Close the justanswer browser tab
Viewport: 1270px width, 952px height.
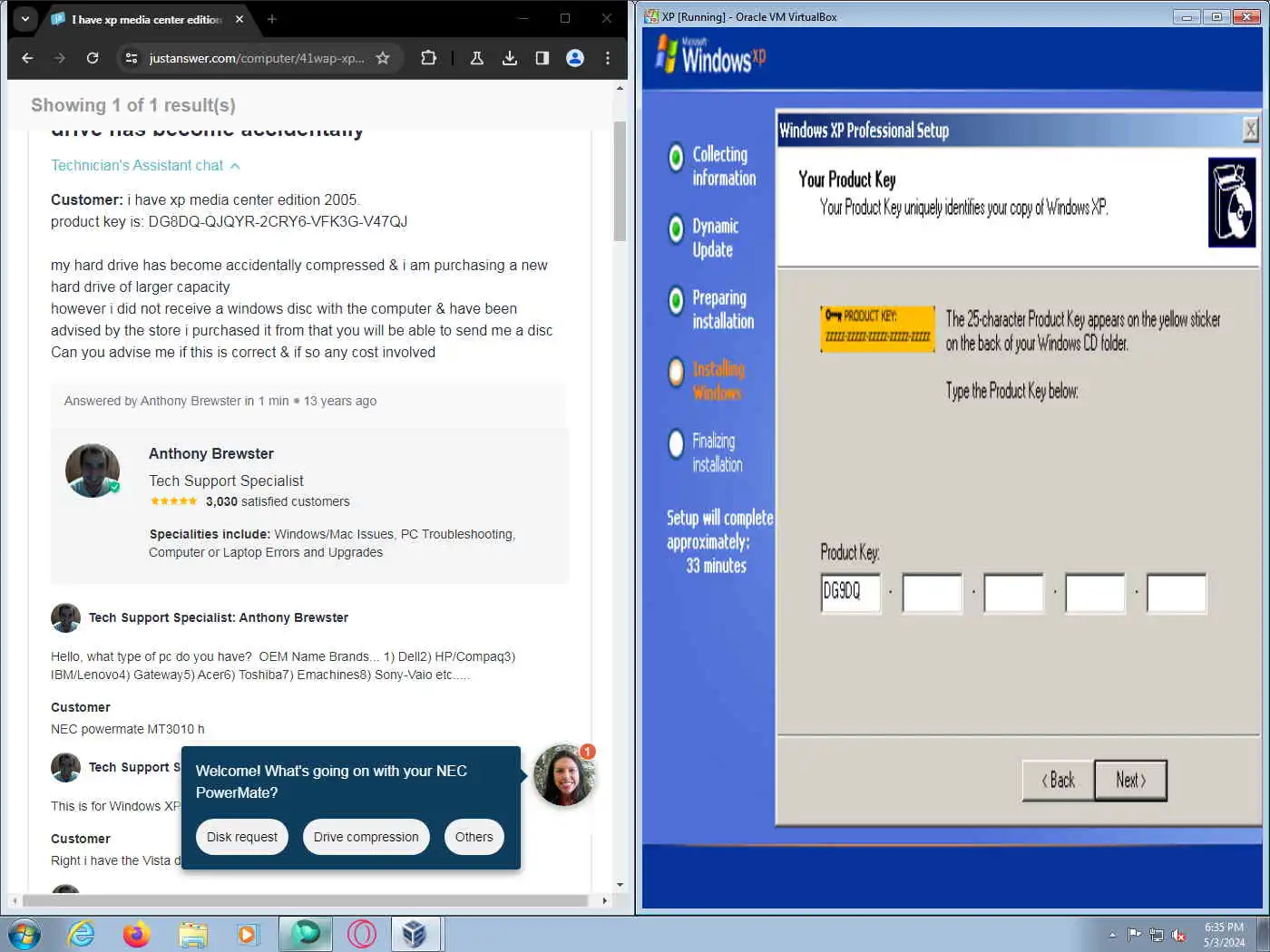[239, 19]
